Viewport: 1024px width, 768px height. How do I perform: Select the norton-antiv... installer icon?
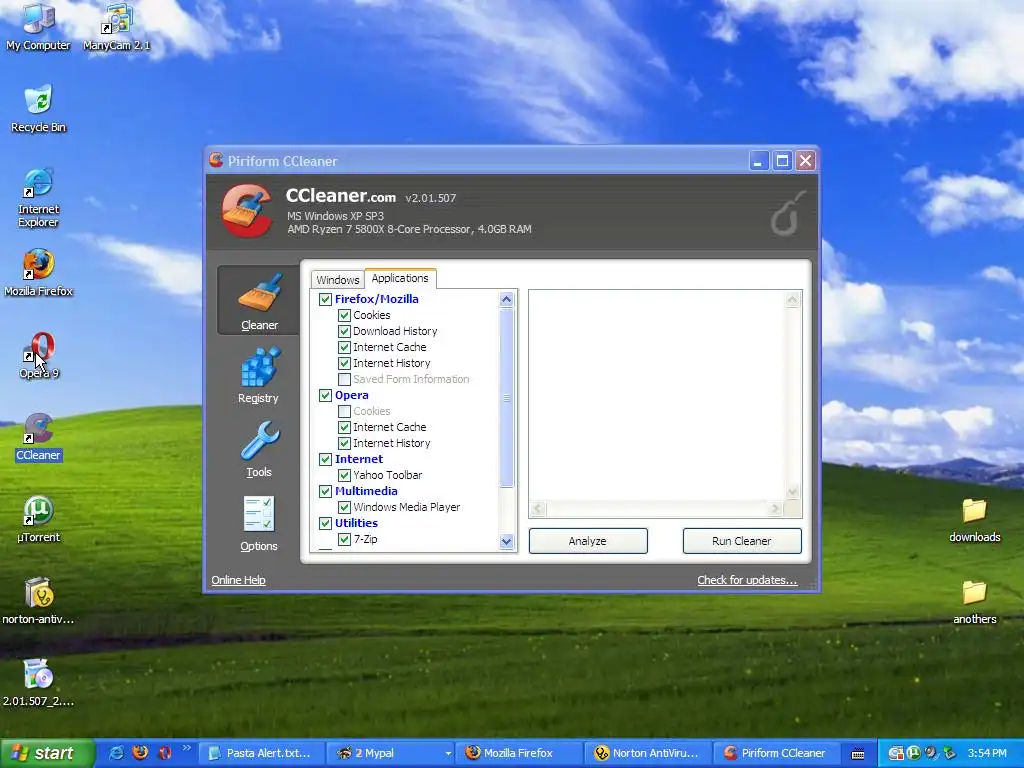38,601
